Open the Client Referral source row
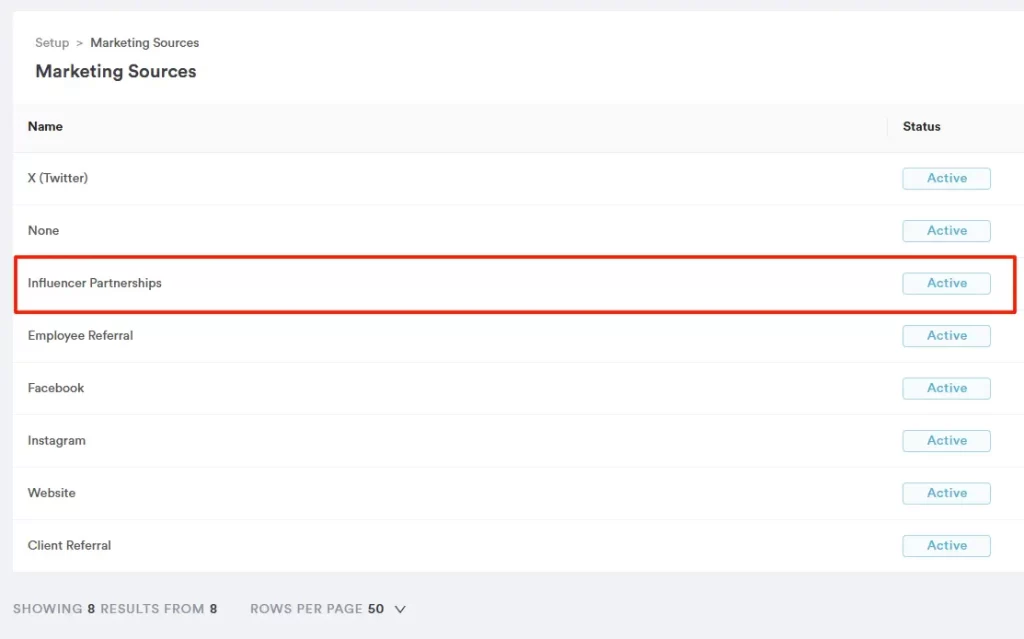Image resolution: width=1024 pixels, height=639 pixels. click(x=69, y=546)
